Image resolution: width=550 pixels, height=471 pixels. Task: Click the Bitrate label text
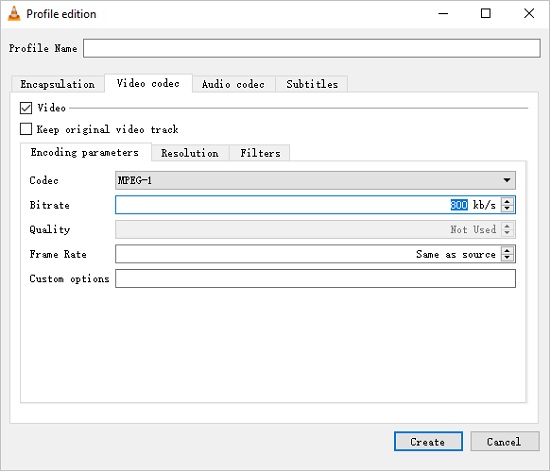pos(49,205)
